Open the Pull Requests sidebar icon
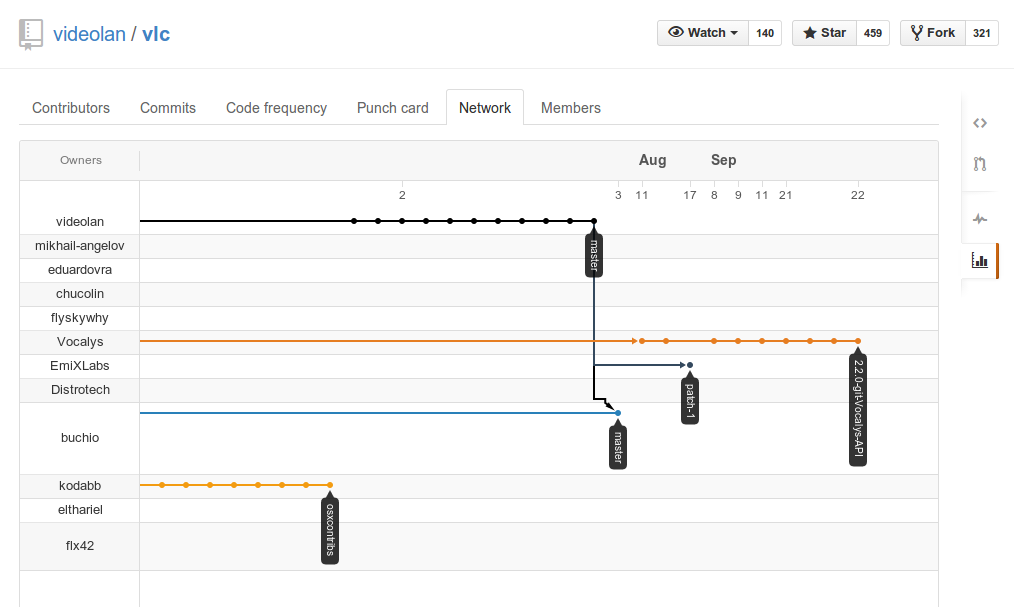This screenshot has width=1014, height=607. [980, 164]
